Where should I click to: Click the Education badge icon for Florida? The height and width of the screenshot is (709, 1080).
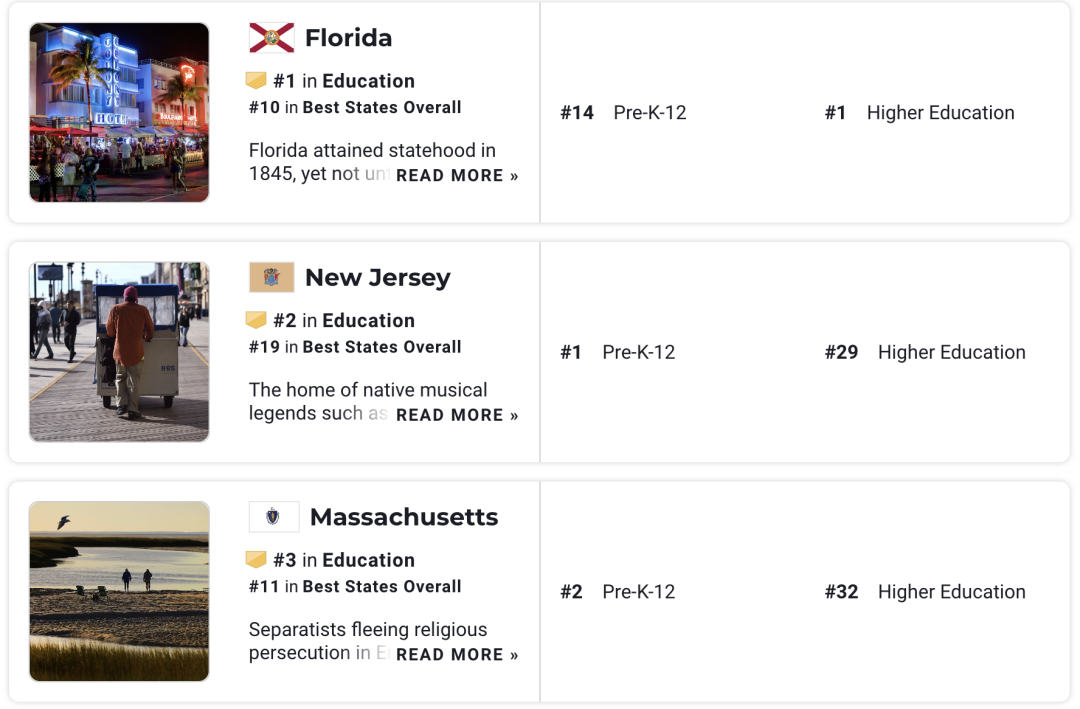click(256, 81)
